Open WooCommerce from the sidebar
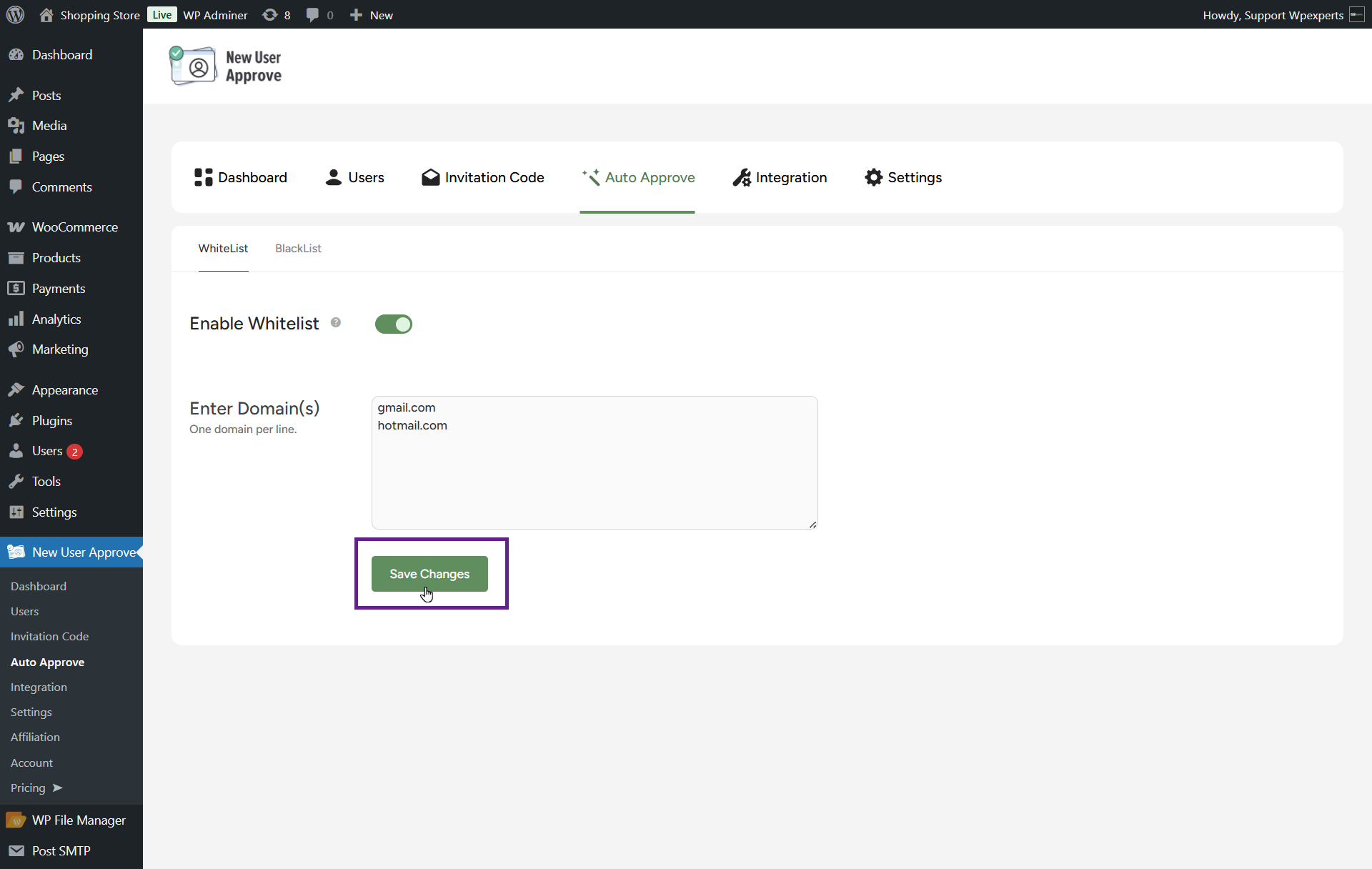 [x=74, y=227]
